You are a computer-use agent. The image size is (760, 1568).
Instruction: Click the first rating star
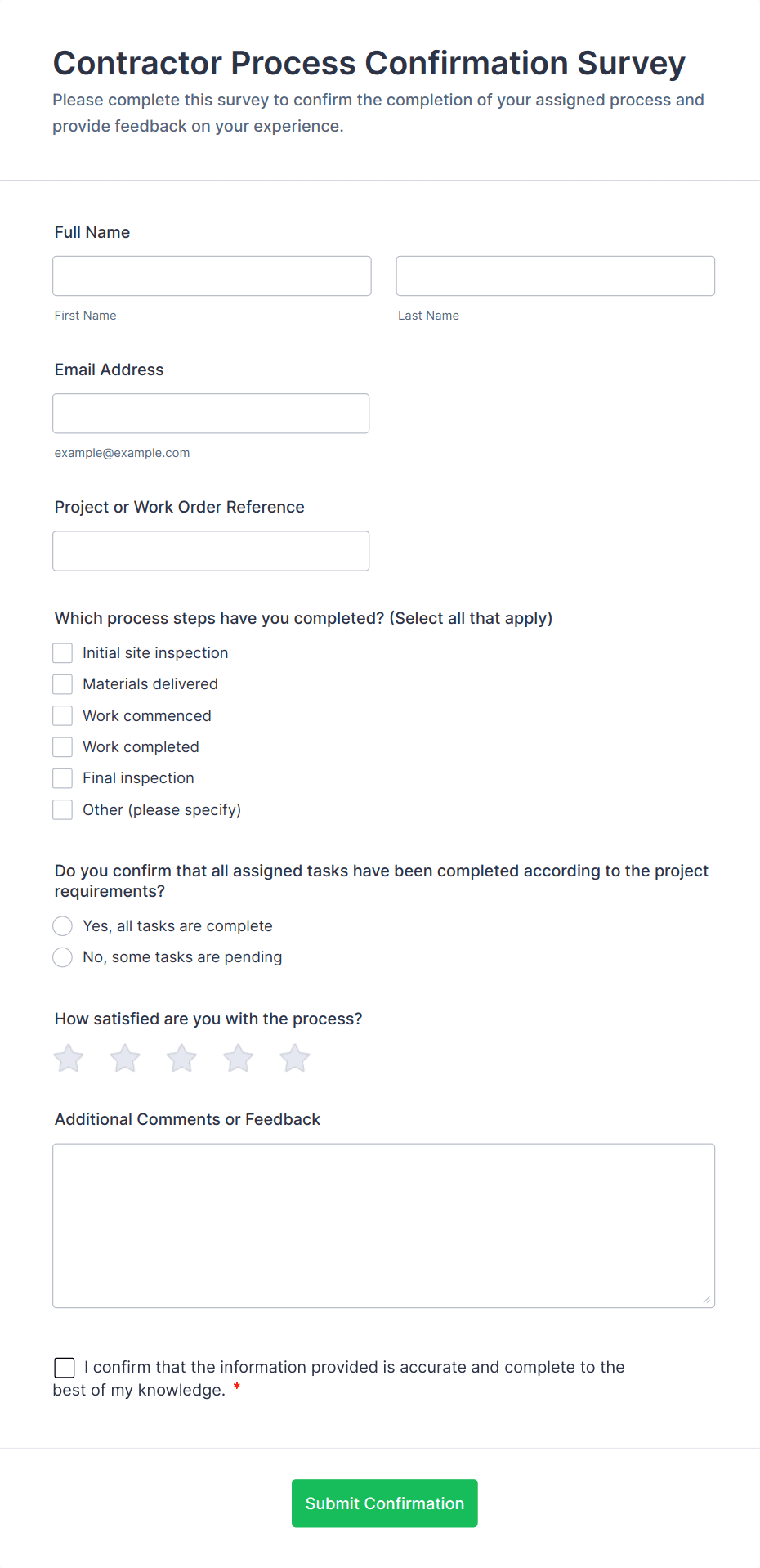point(69,1058)
